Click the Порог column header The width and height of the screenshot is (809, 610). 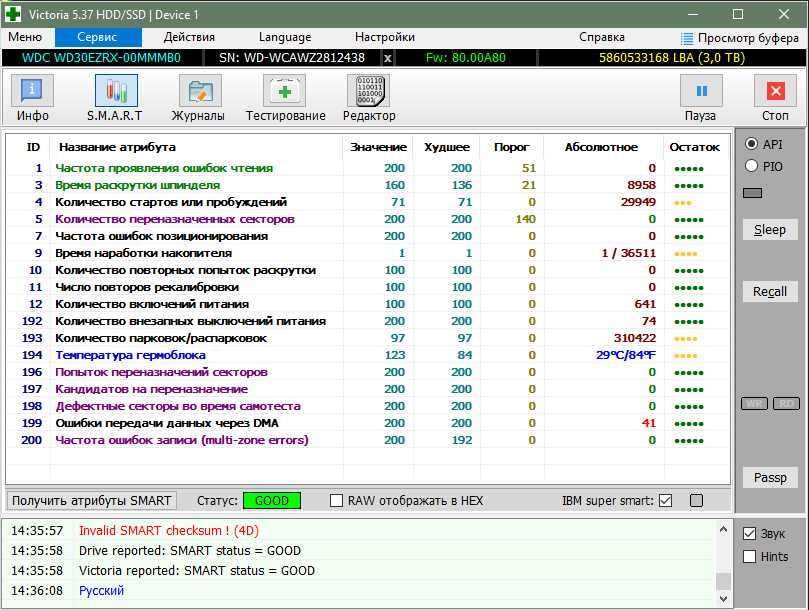[x=511, y=147]
